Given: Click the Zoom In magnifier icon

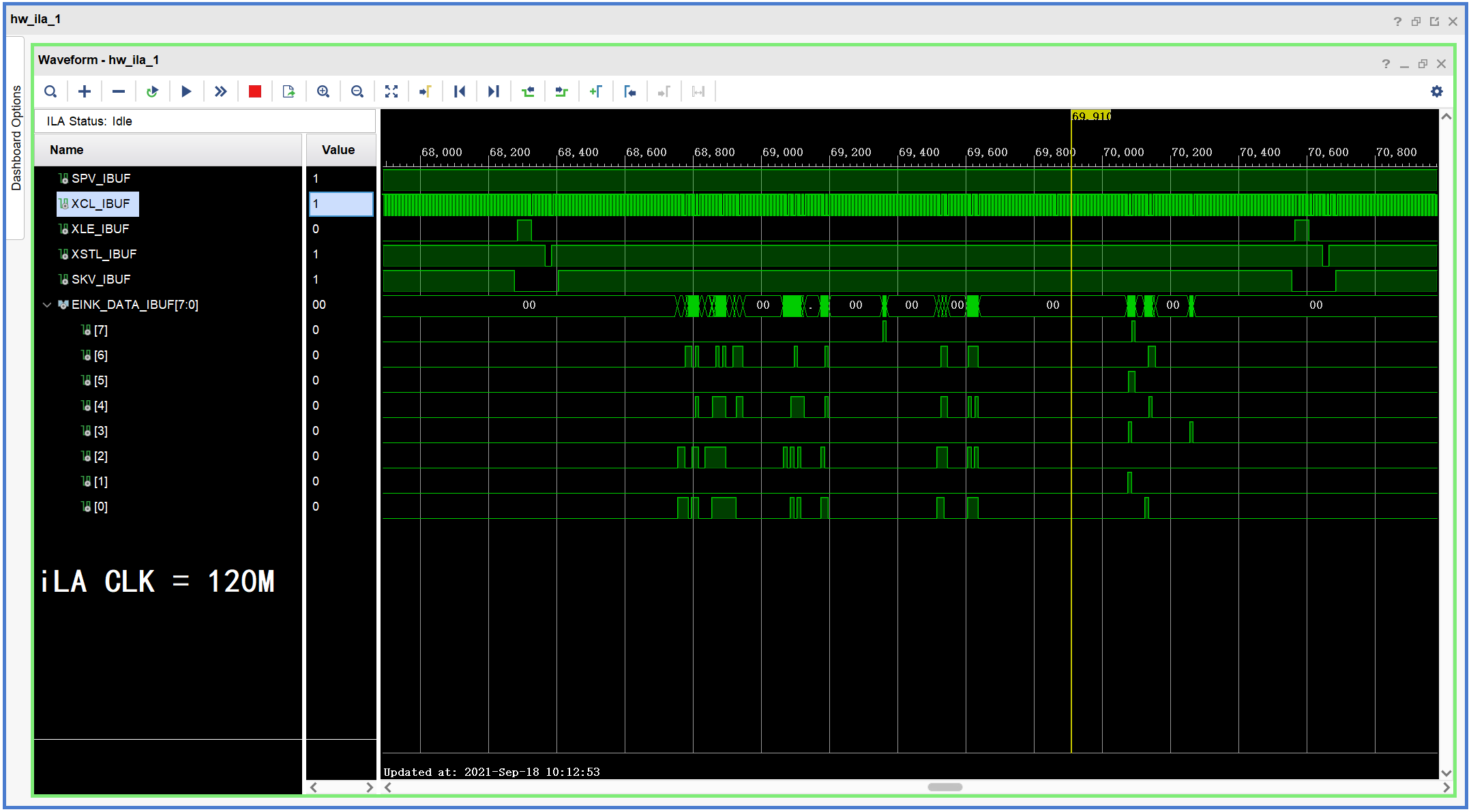Looking at the screenshot, I should click(323, 91).
